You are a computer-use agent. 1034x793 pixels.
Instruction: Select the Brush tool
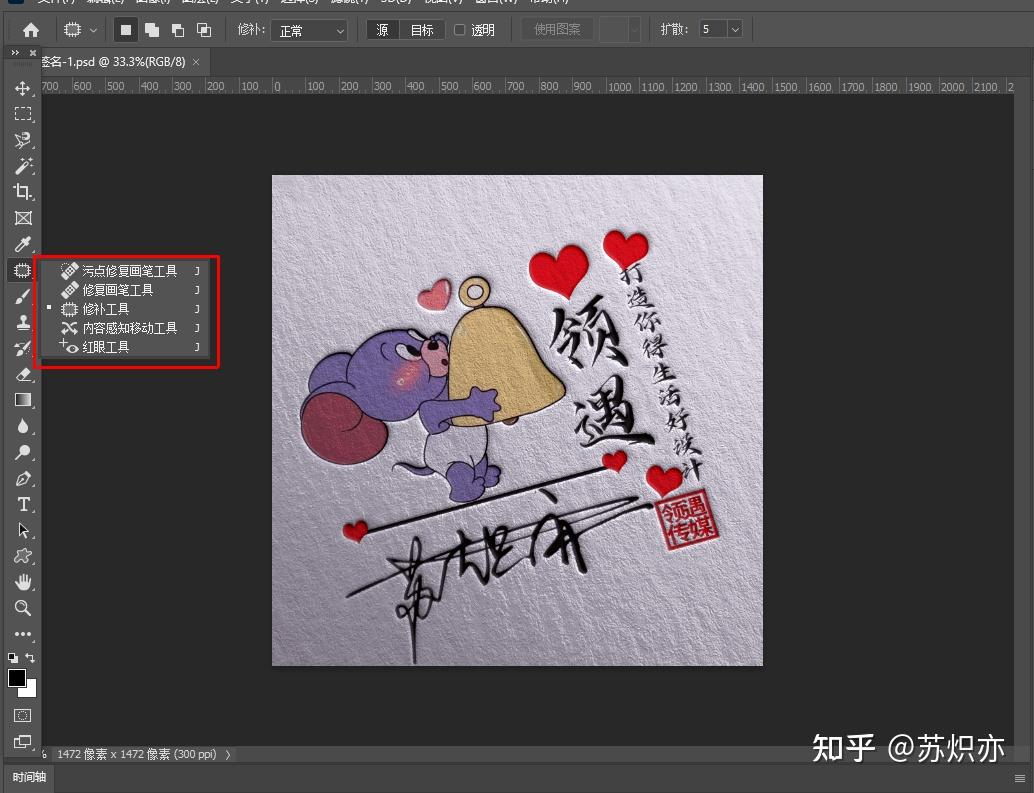pyautogui.click(x=22, y=296)
